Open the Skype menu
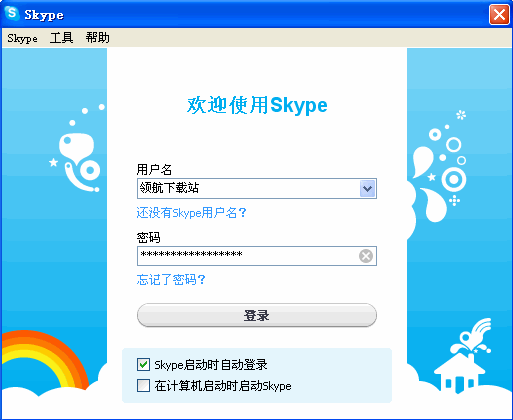 (x=22, y=38)
